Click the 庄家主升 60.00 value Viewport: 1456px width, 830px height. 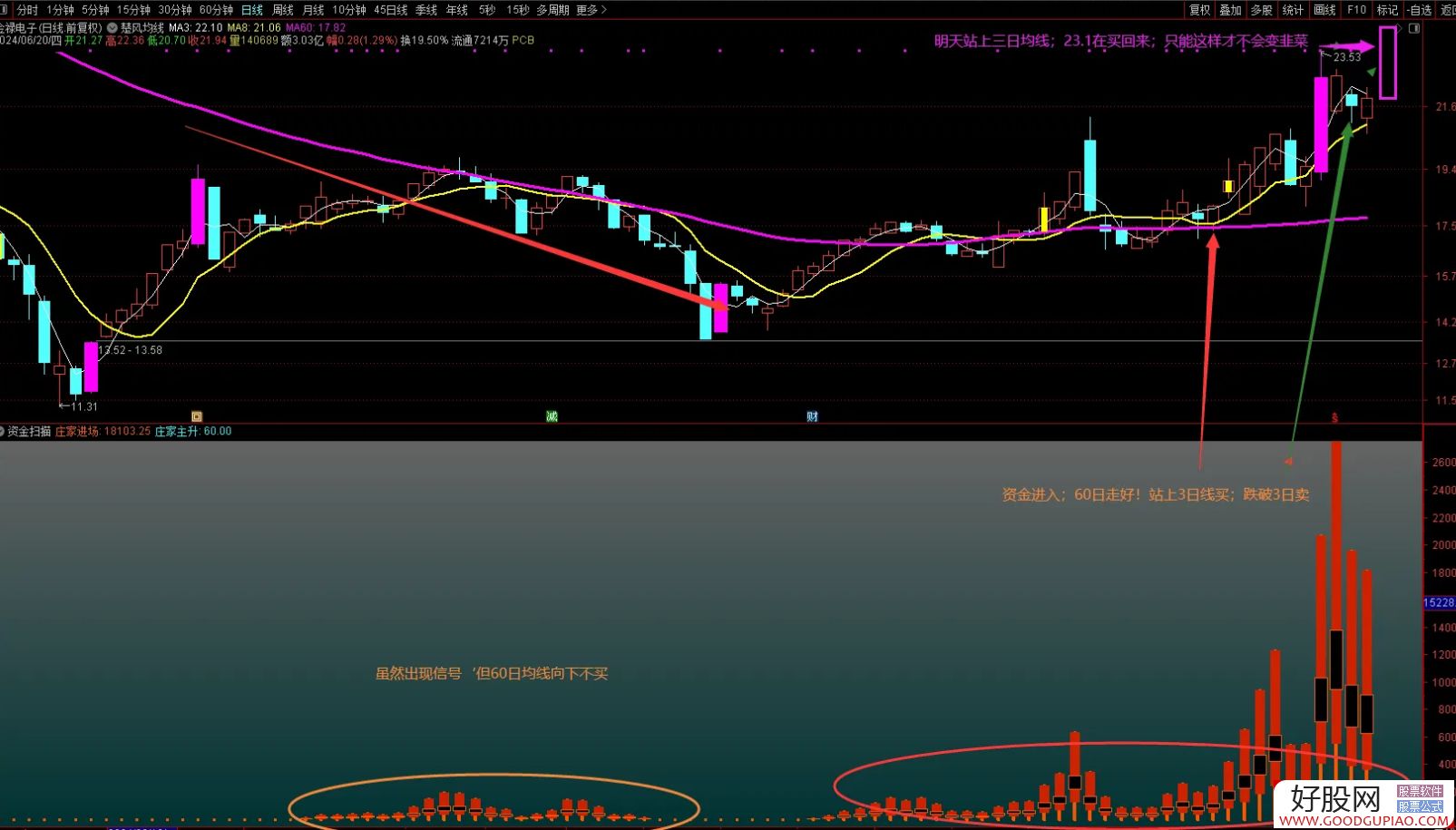point(193,432)
